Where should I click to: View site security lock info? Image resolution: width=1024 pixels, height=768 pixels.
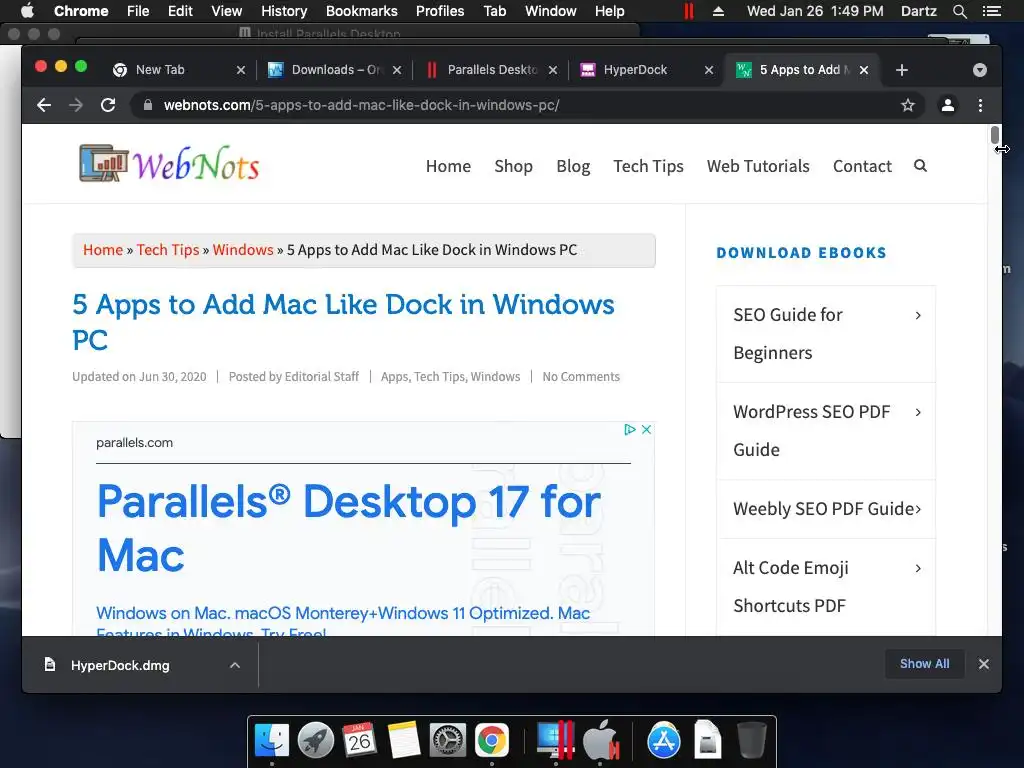pos(148,105)
